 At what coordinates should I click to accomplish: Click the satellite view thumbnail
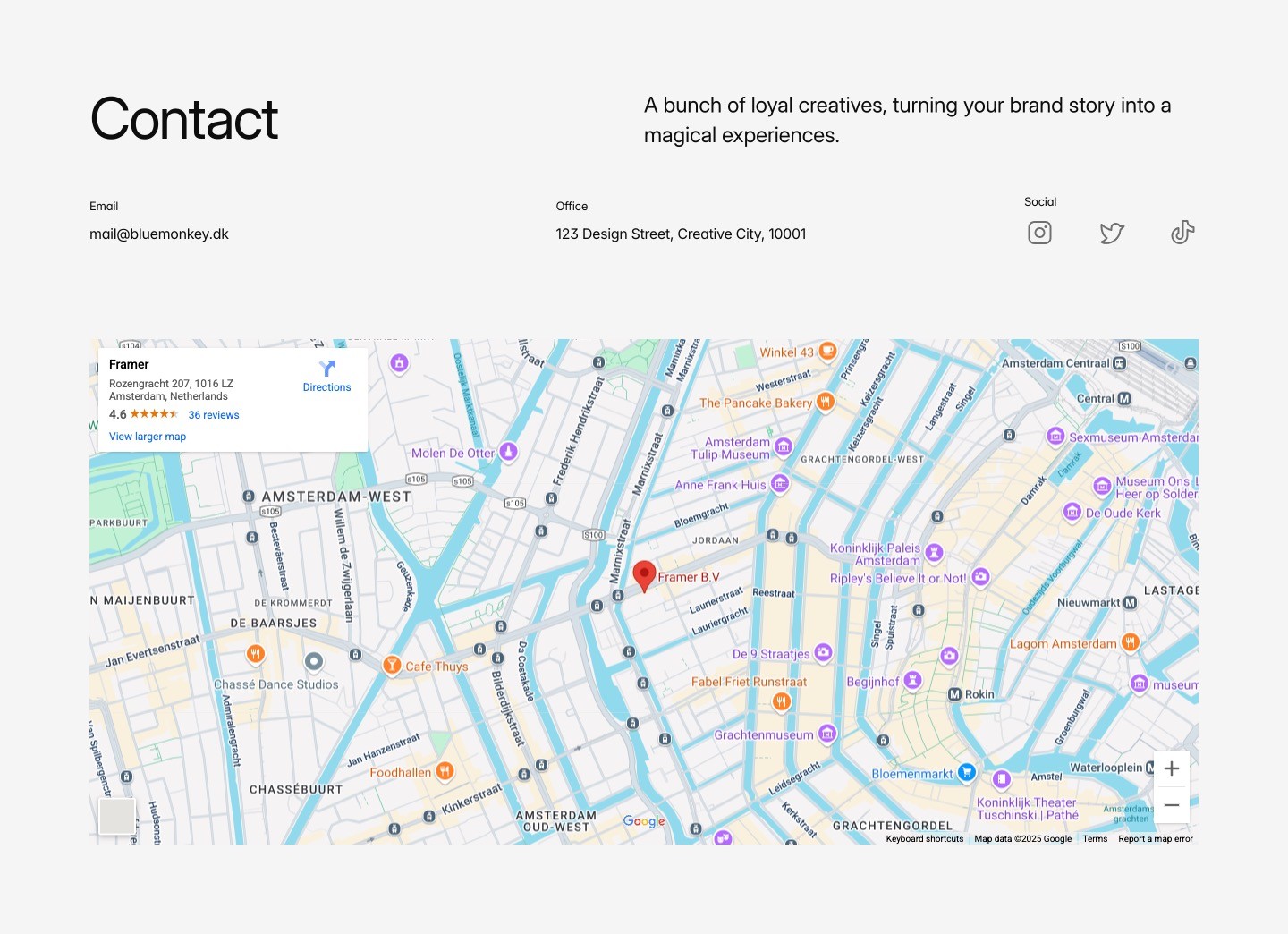point(116,816)
